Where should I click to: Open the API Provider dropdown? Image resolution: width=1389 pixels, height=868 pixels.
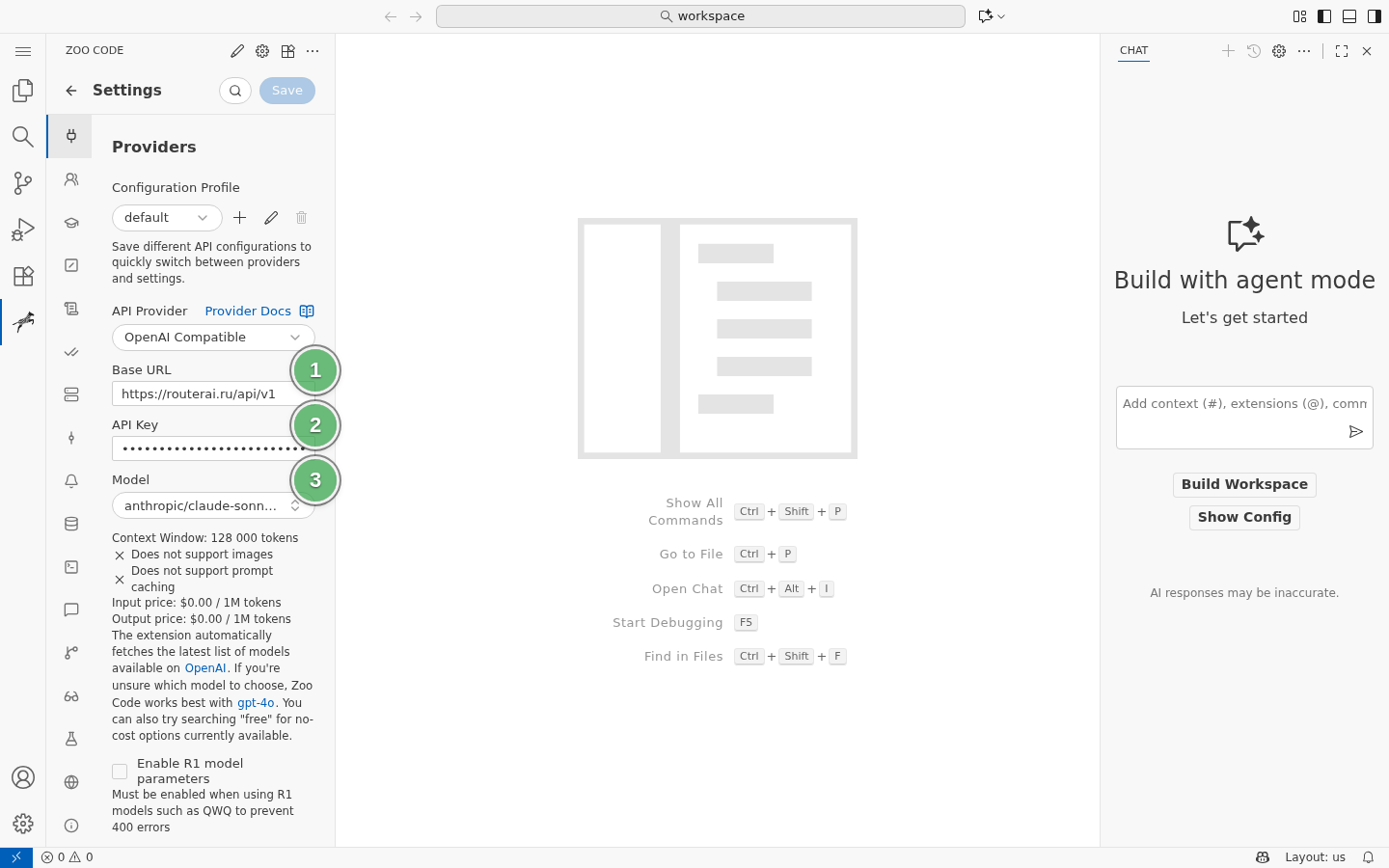click(213, 338)
